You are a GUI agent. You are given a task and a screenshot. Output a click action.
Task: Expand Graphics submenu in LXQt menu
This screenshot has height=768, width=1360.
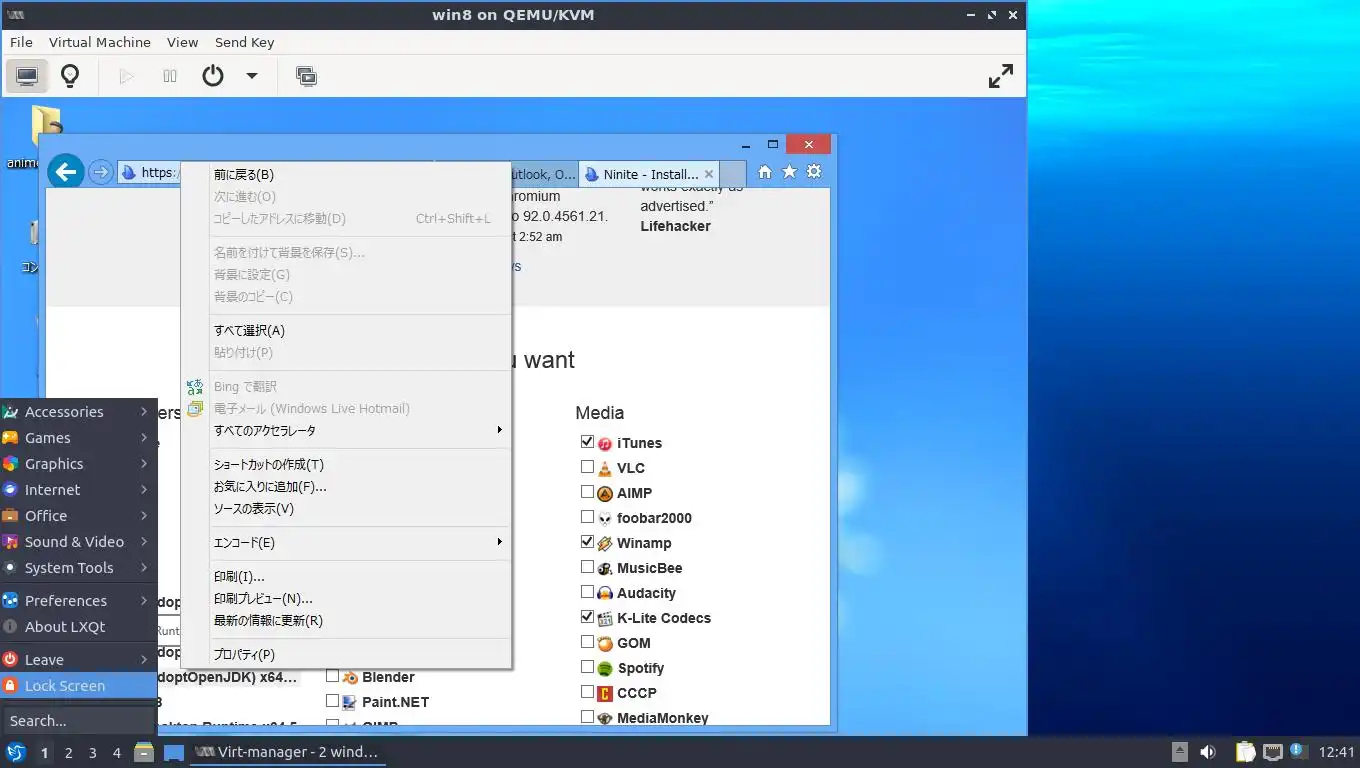pyautogui.click(x=78, y=464)
